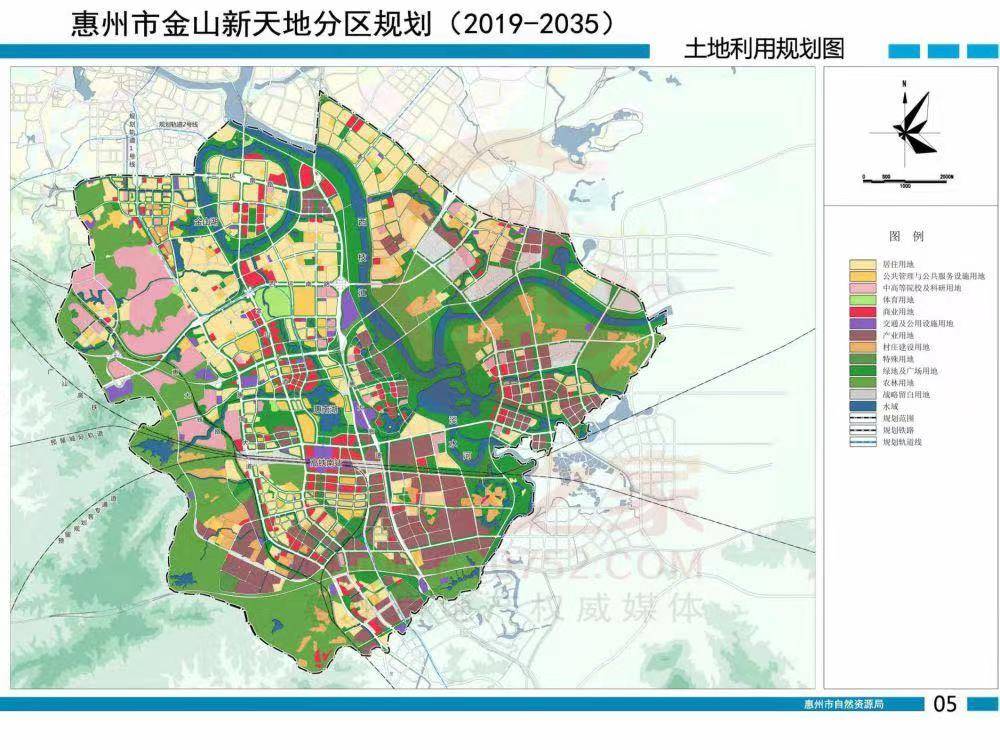The height and width of the screenshot is (750, 1000).
Task: Click the vertical 规划轨道1号线 map label
Action: pos(133,140)
